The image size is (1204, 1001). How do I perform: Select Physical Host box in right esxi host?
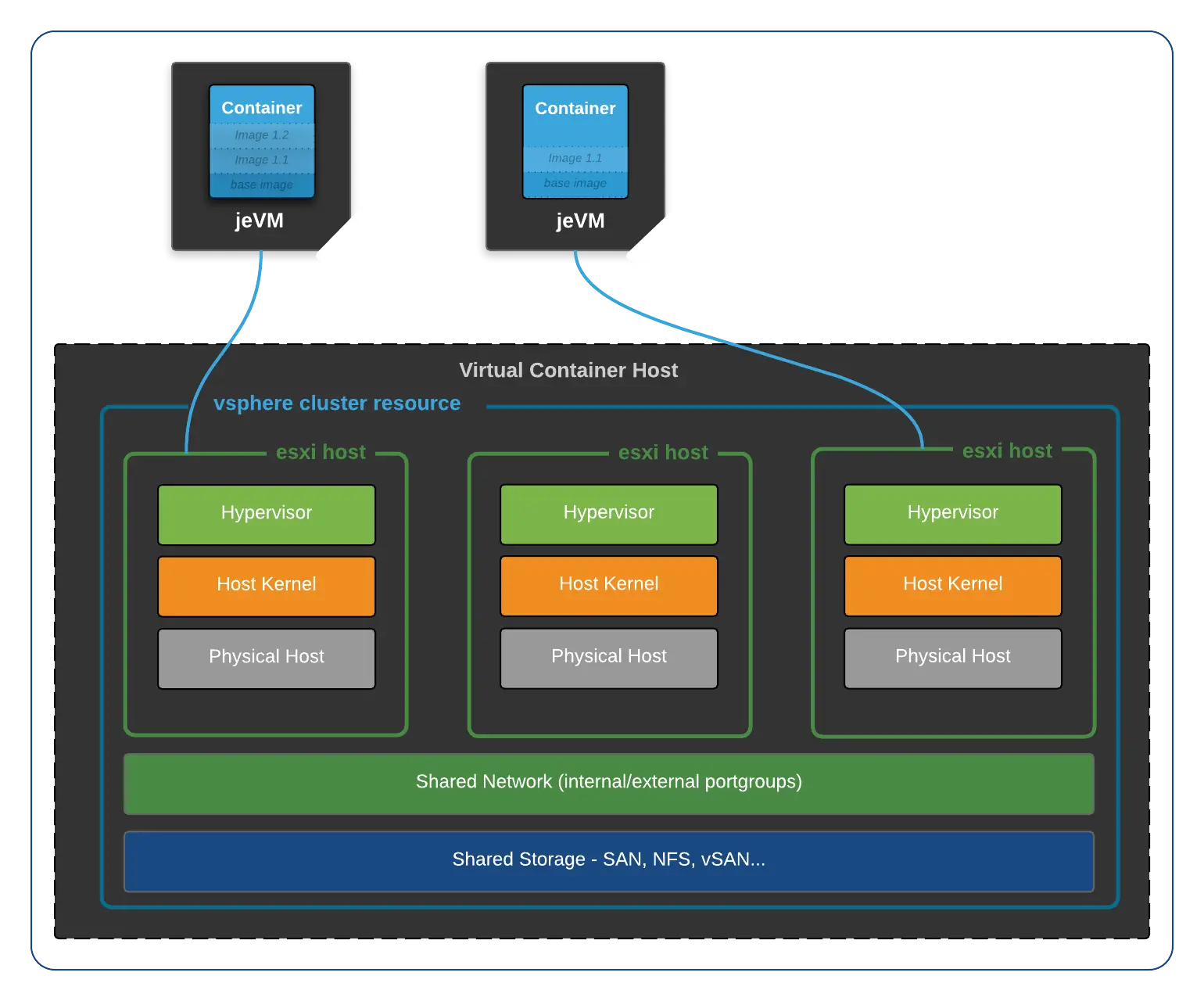pyautogui.click(x=953, y=658)
